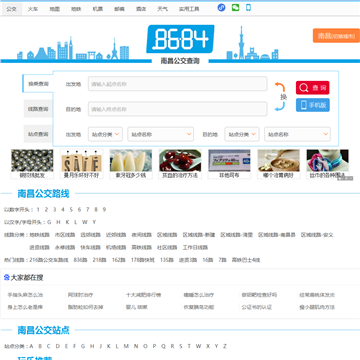Open the 实用工具 menu item
This screenshot has width=360, height=360.
pos(189,9)
